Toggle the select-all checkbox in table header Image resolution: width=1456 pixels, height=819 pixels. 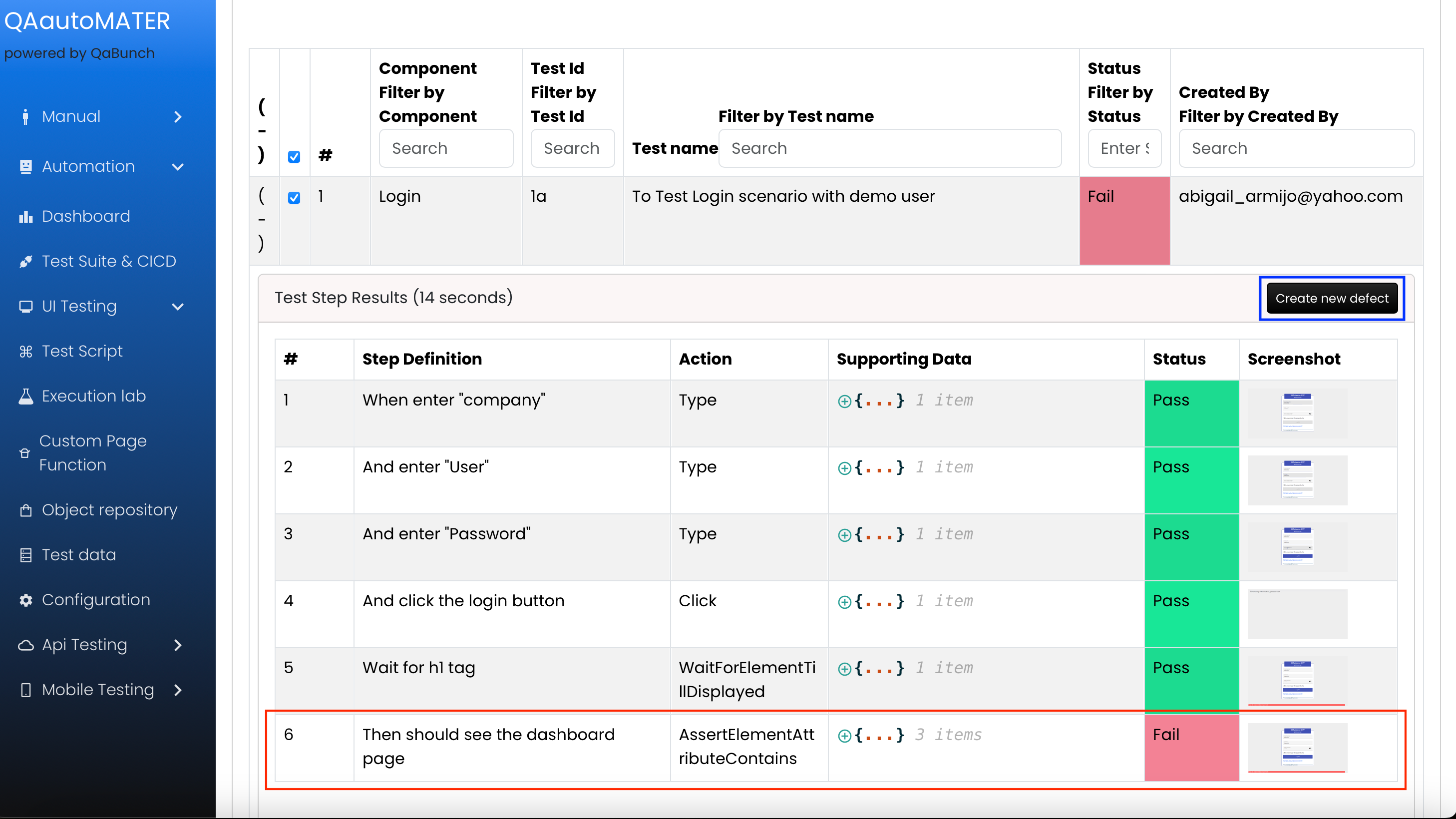point(294,157)
